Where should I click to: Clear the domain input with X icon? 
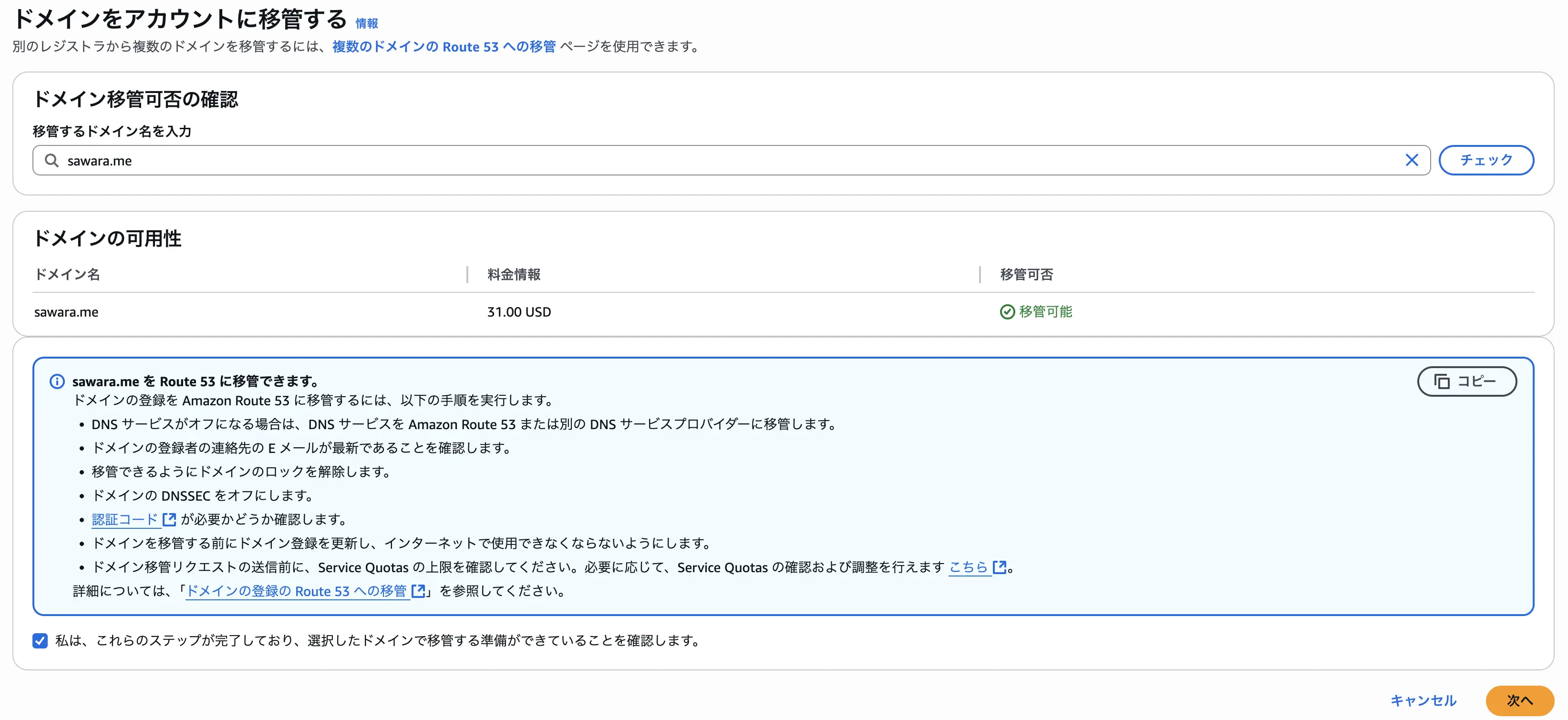click(1412, 160)
